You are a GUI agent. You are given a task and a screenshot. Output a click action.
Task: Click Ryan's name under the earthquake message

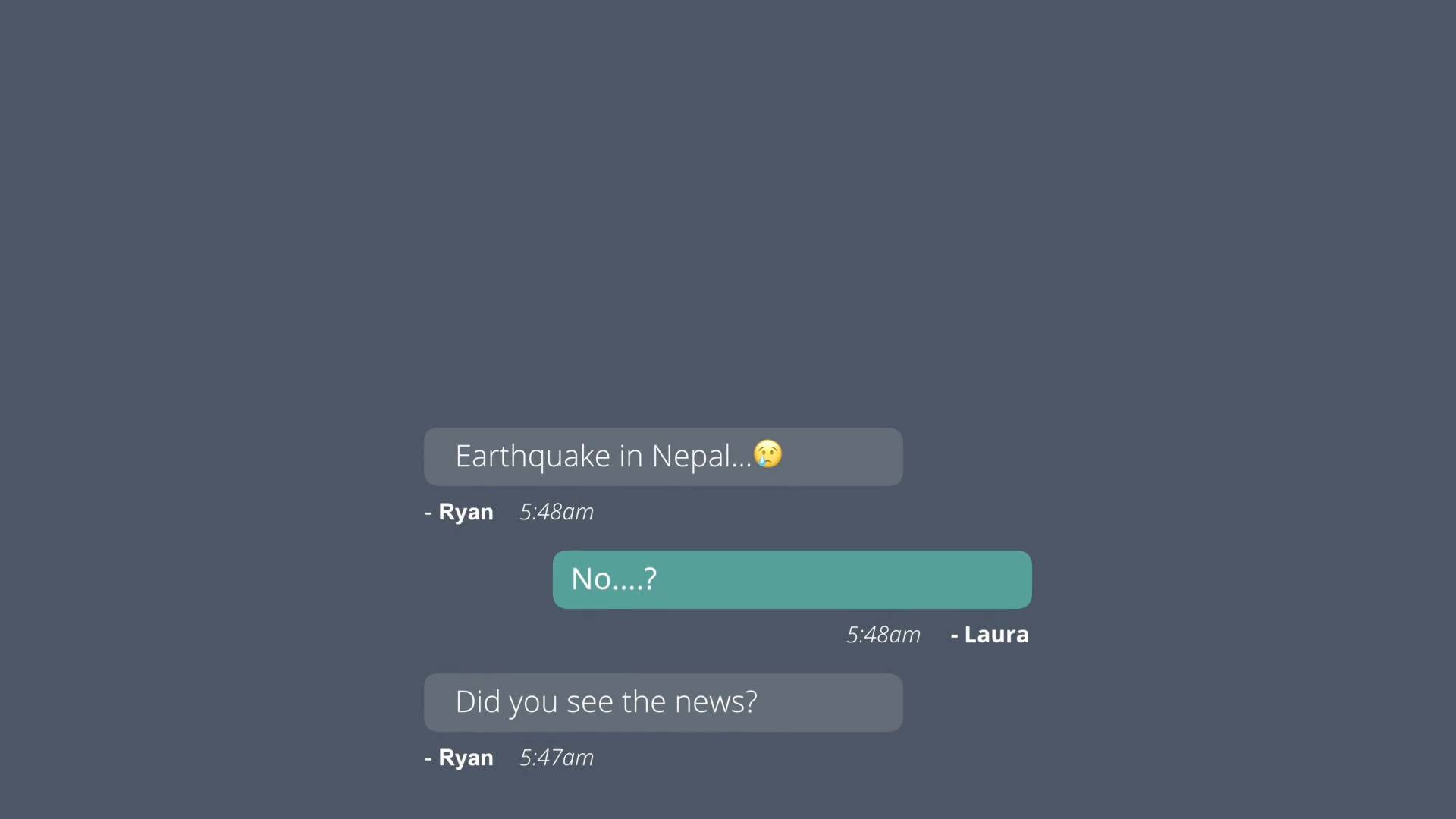(x=466, y=513)
